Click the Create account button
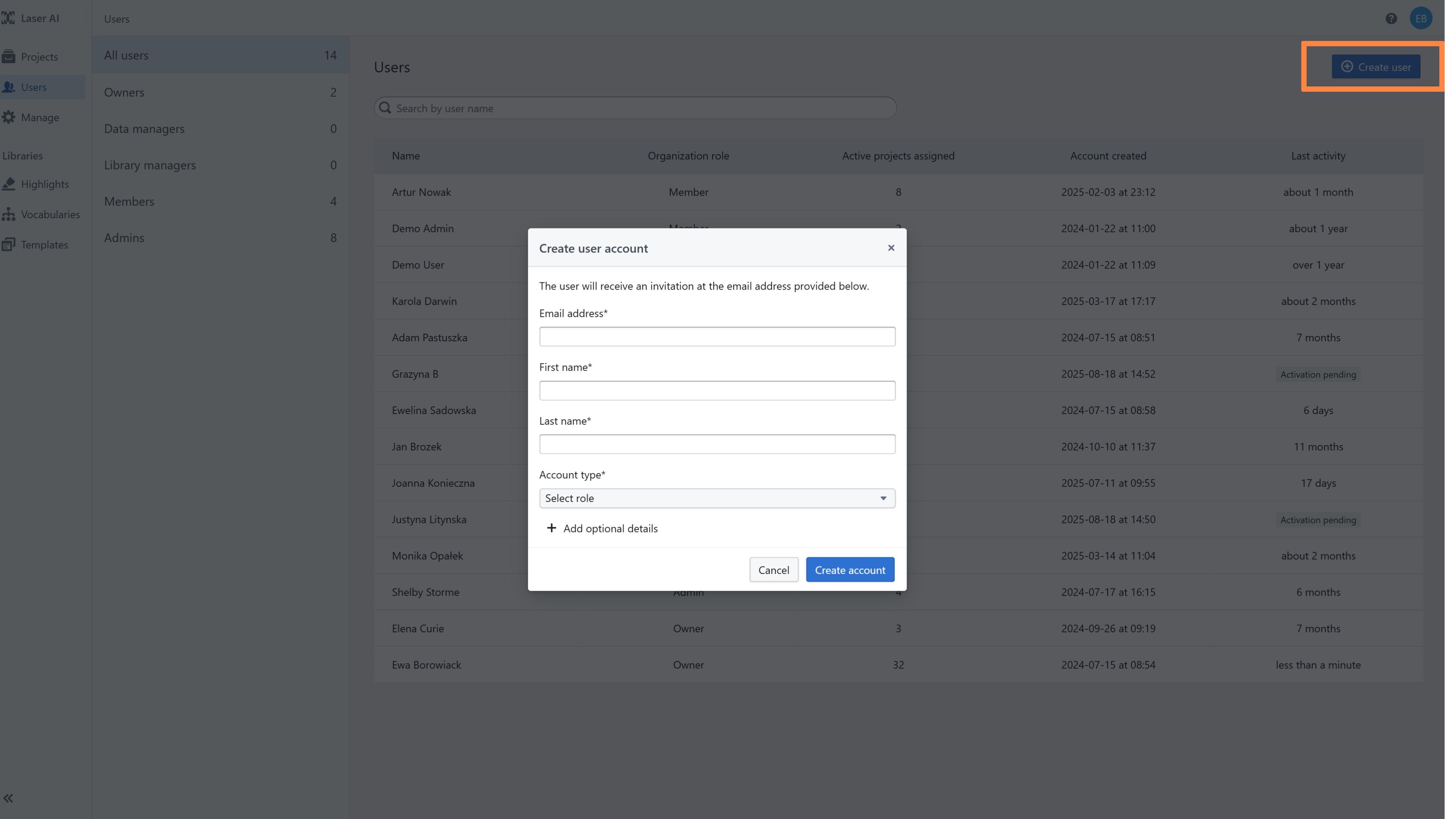Screen dimensions: 1456x819 (x=849, y=570)
